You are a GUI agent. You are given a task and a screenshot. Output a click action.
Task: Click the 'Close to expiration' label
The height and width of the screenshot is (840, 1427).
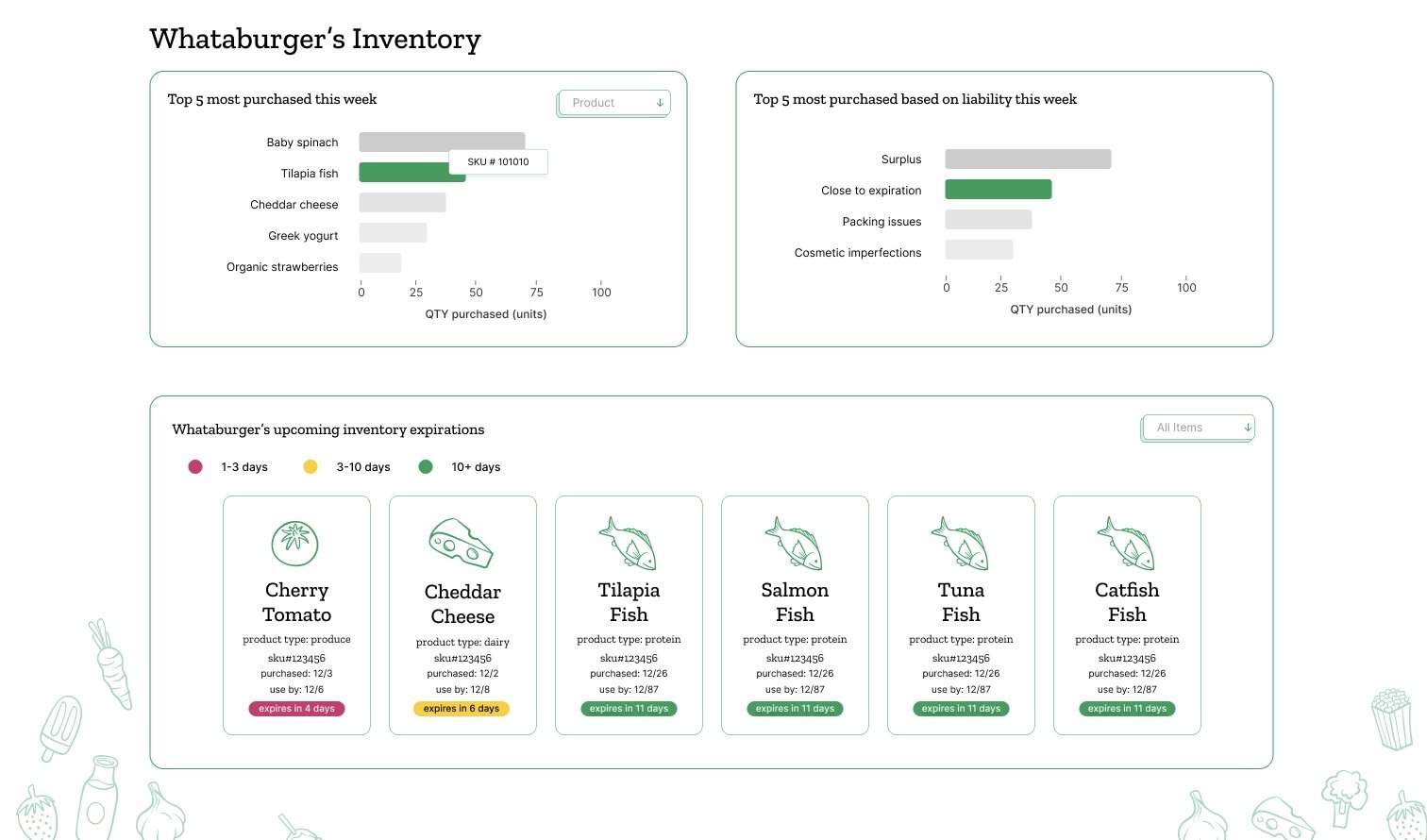coord(871,191)
